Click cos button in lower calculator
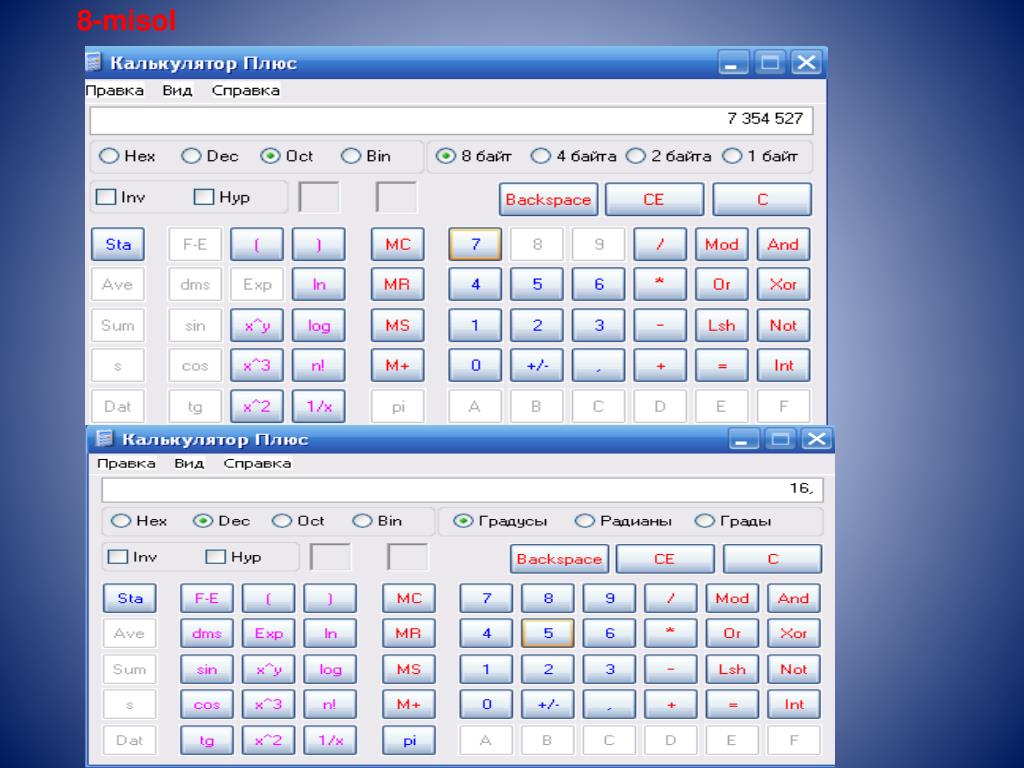This screenshot has height=768, width=1024. click(x=206, y=705)
